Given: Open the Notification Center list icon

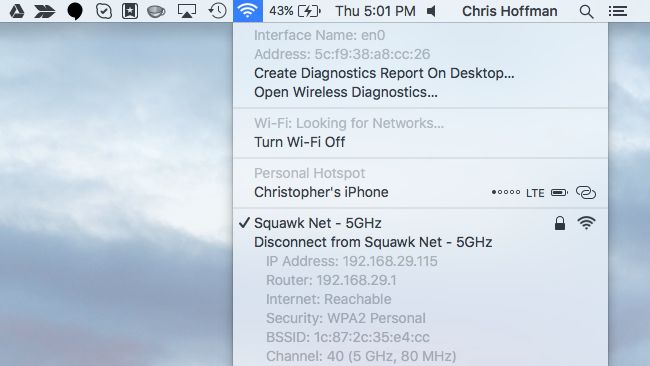Looking at the screenshot, I should (618, 11).
